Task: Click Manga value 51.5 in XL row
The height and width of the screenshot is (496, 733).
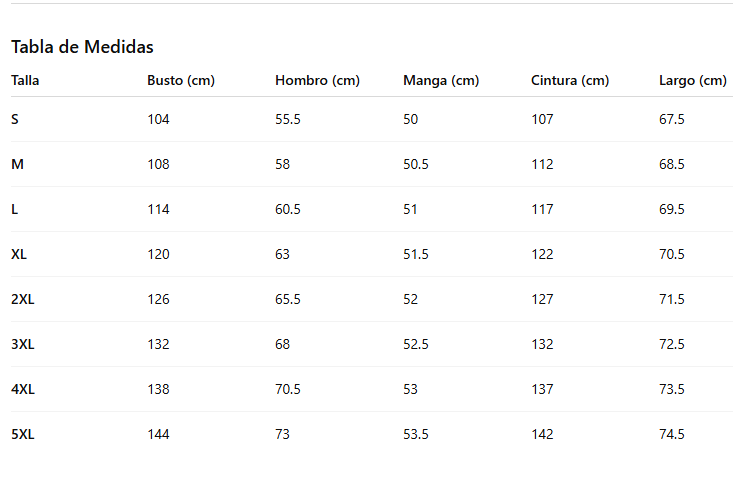Action: [x=416, y=254]
